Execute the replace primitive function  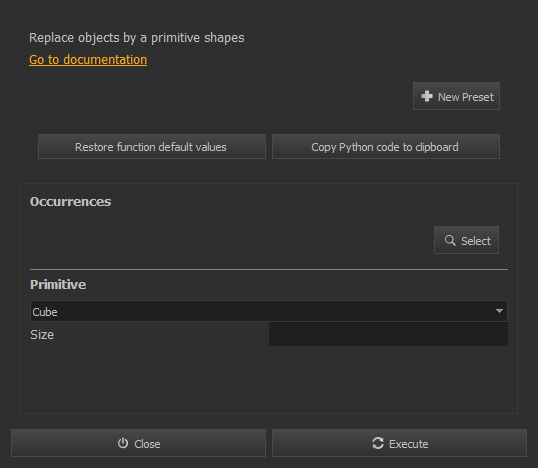pos(399,443)
